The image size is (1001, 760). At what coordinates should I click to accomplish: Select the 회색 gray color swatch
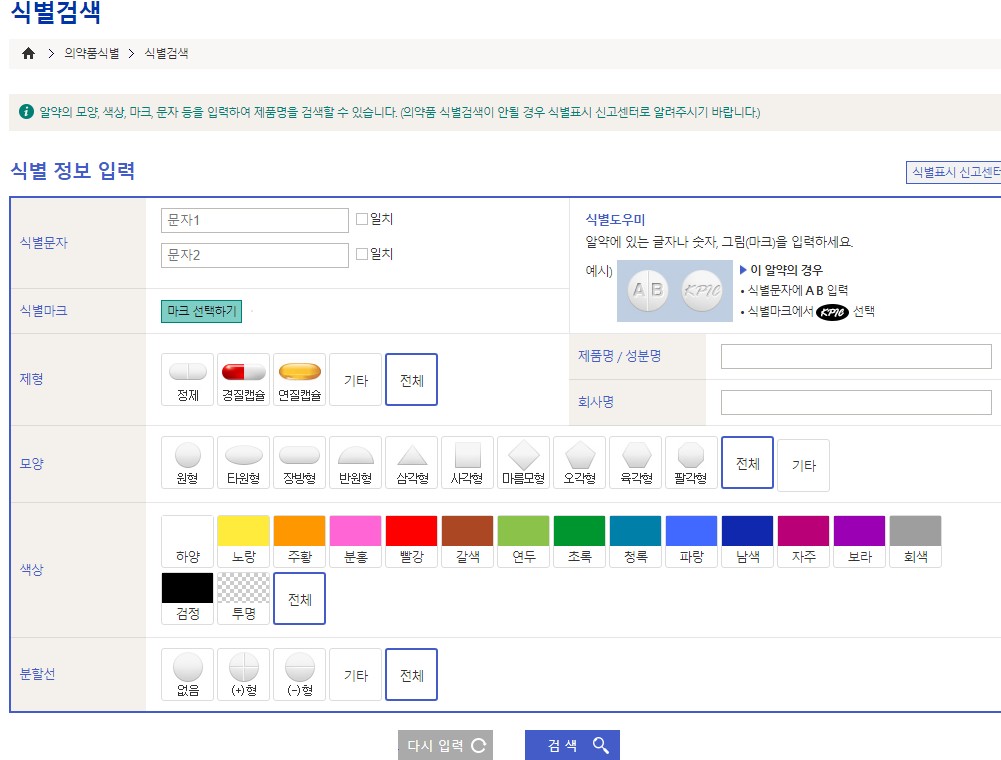pos(915,542)
